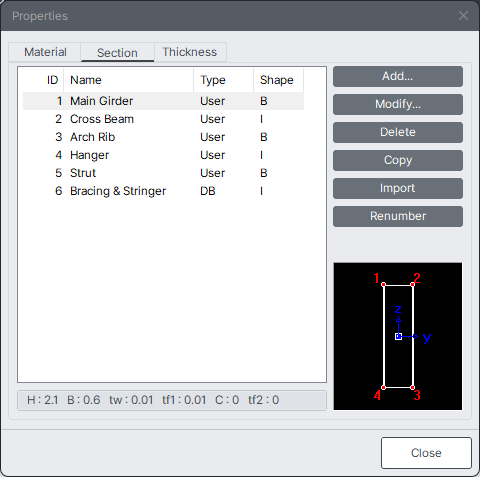Open the Thickness tab
The image size is (480, 477).
190,52
